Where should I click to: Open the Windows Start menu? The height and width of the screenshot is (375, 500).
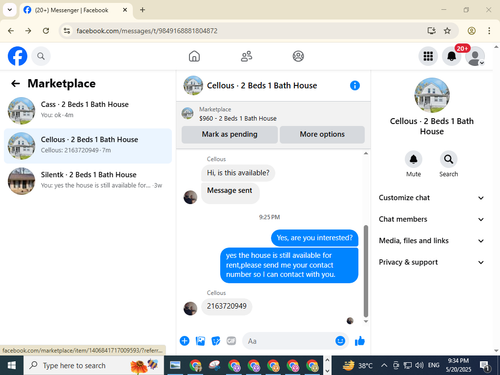pos(11,365)
